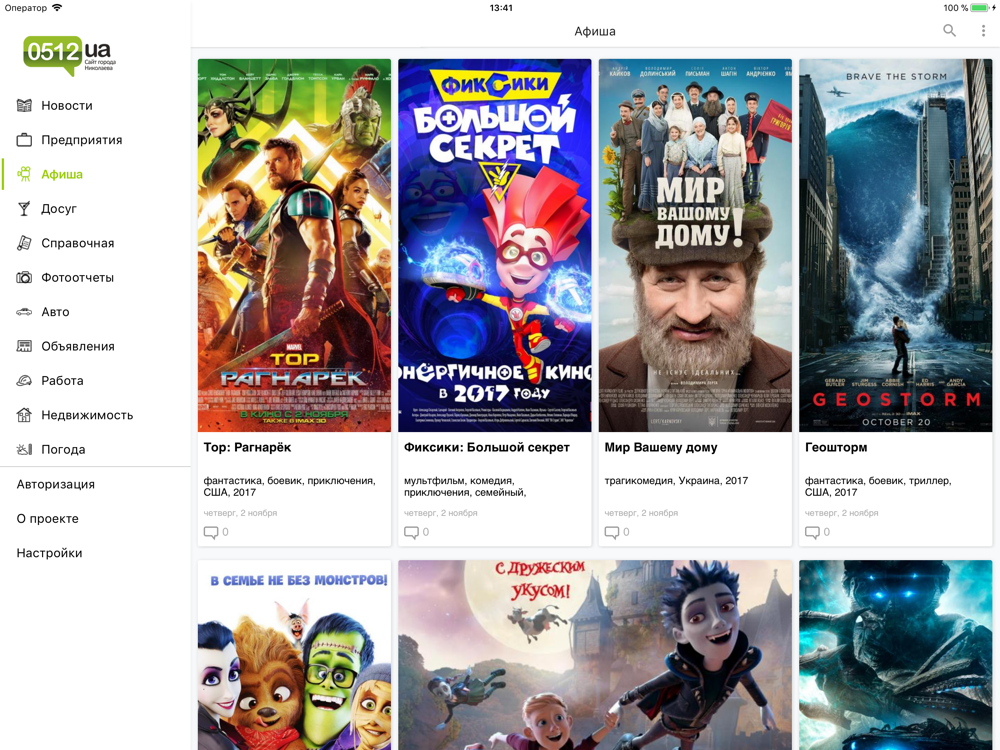The height and width of the screenshot is (750, 1000).
Task: Open the Тор: Рагнарёк movie title
Action: click(x=247, y=448)
